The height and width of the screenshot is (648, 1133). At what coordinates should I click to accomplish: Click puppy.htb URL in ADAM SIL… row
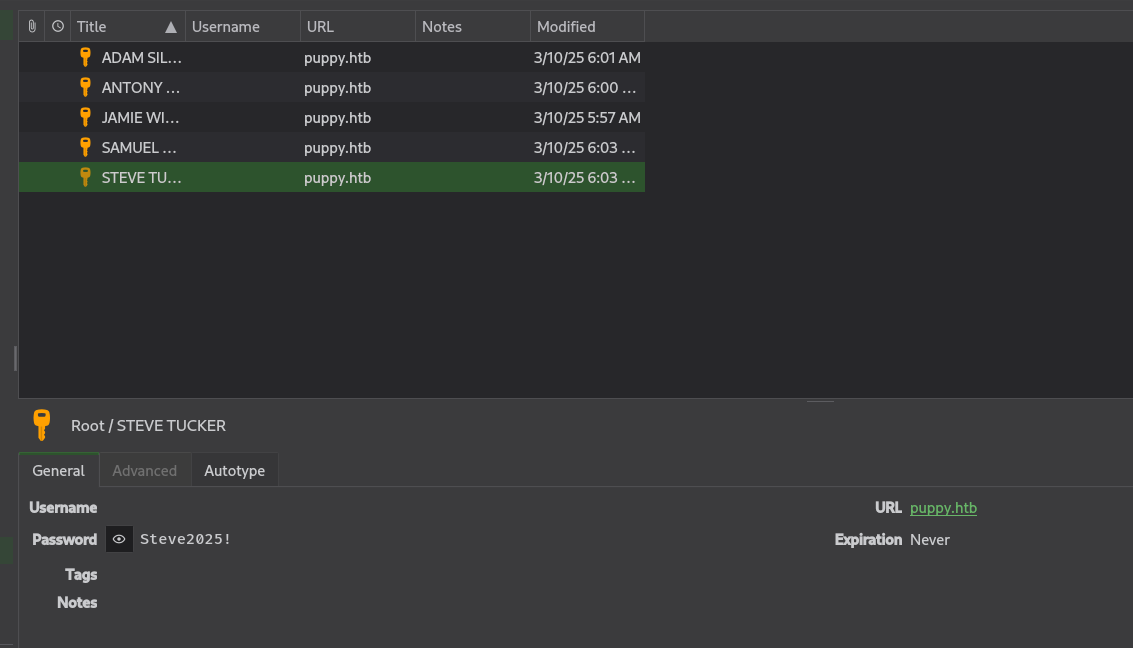pyautogui.click(x=337, y=58)
